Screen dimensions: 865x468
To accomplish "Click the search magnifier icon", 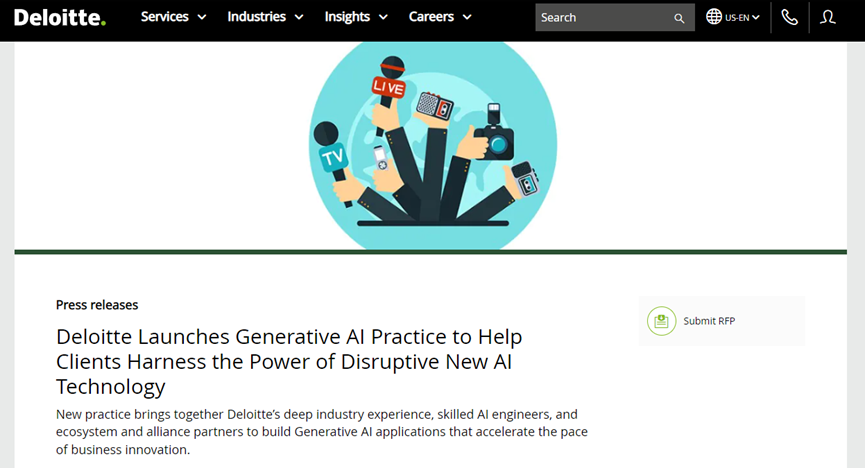I will pos(679,18).
